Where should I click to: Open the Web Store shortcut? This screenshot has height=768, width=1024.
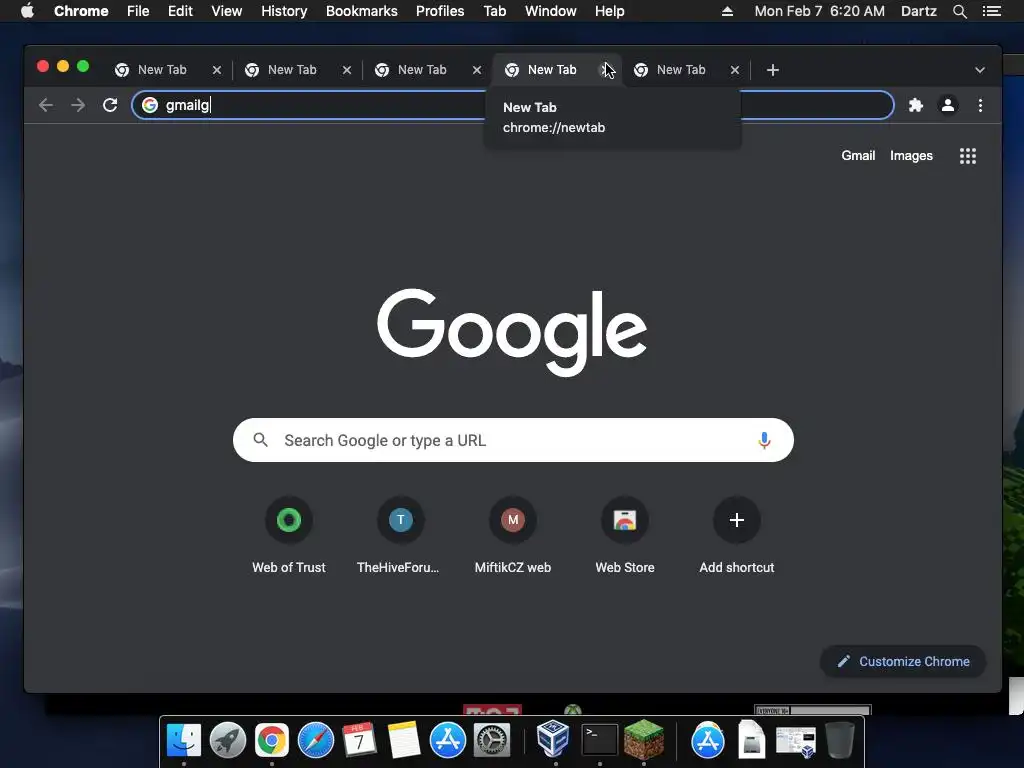tap(625, 535)
